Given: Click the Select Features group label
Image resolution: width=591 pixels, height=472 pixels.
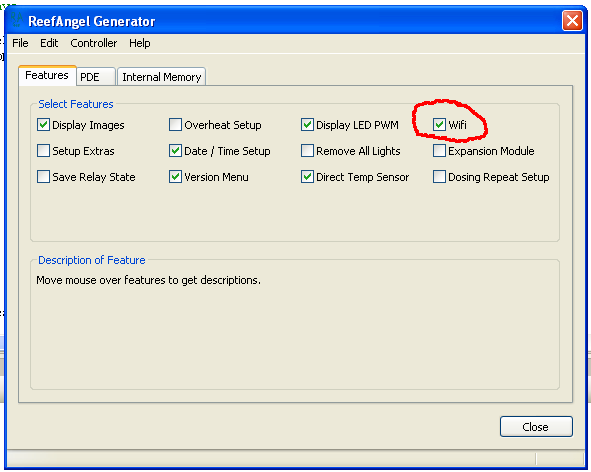Looking at the screenshot, I should coord(76,104).
